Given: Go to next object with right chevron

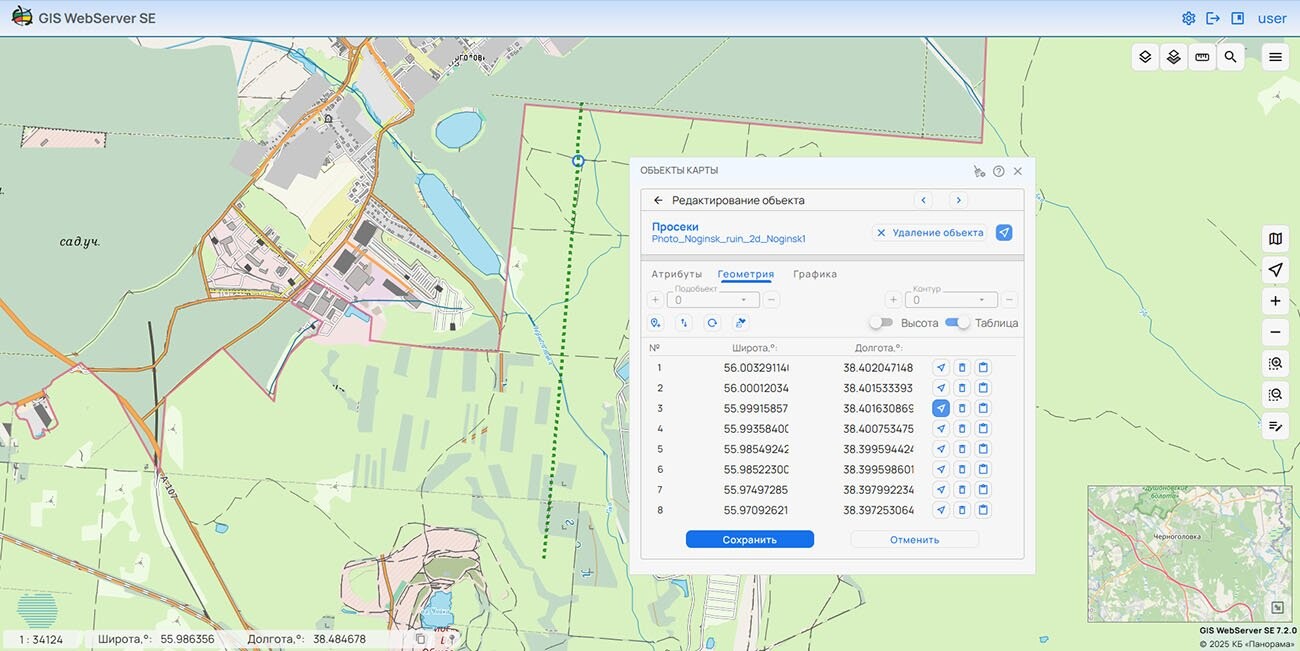Looking at the screenshot, I should coord(958,200).
